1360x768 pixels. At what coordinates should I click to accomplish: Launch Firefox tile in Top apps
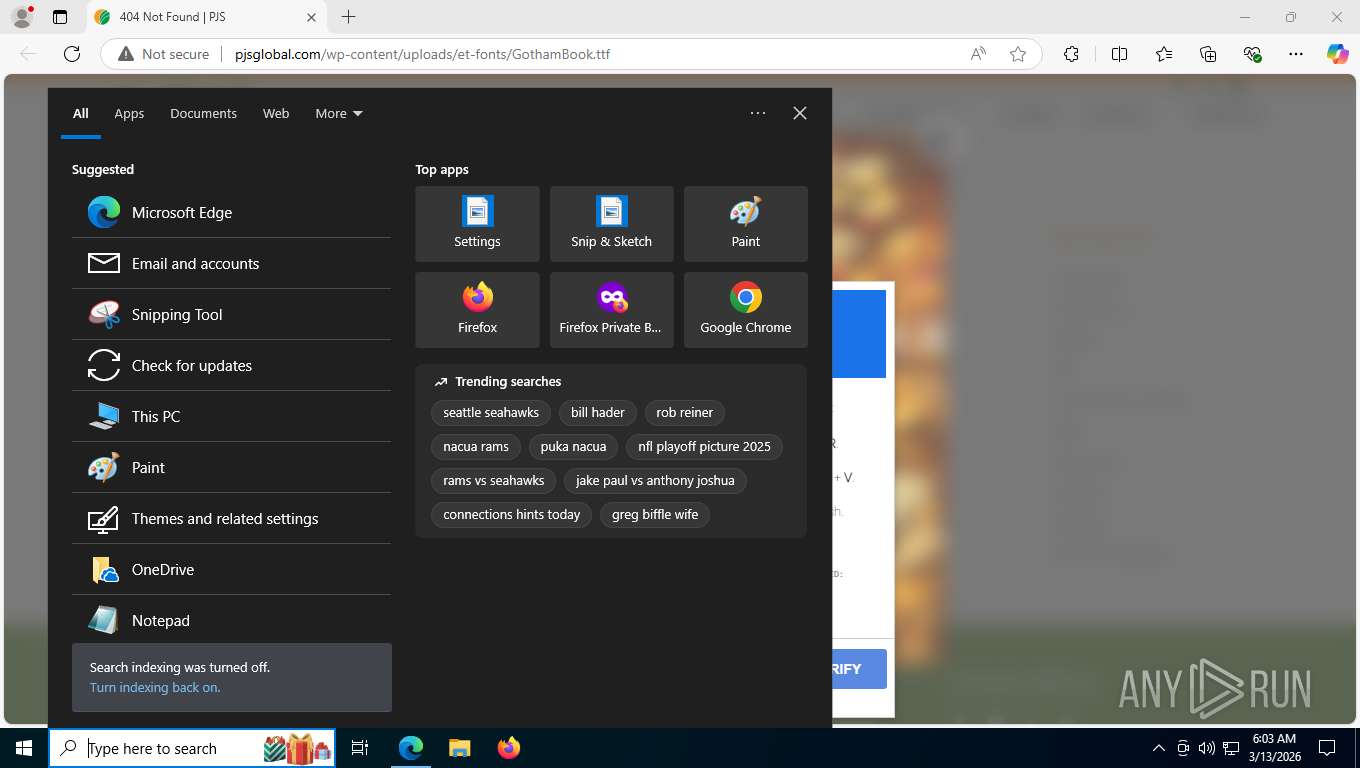pos(477,310)
